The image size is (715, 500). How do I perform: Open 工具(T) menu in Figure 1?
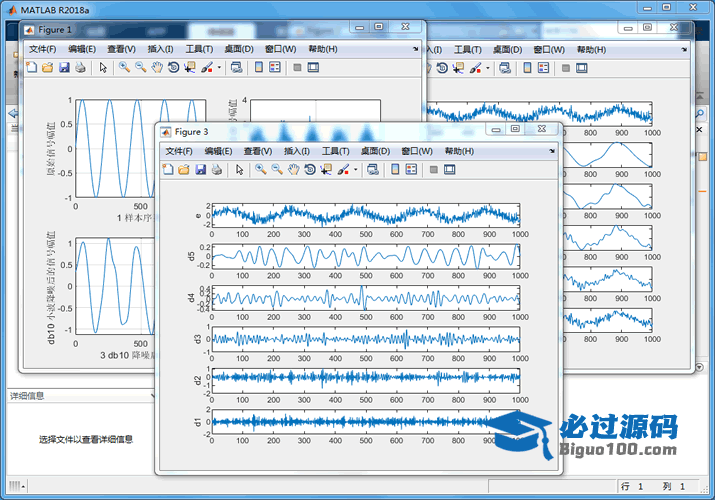pos(199,49)
